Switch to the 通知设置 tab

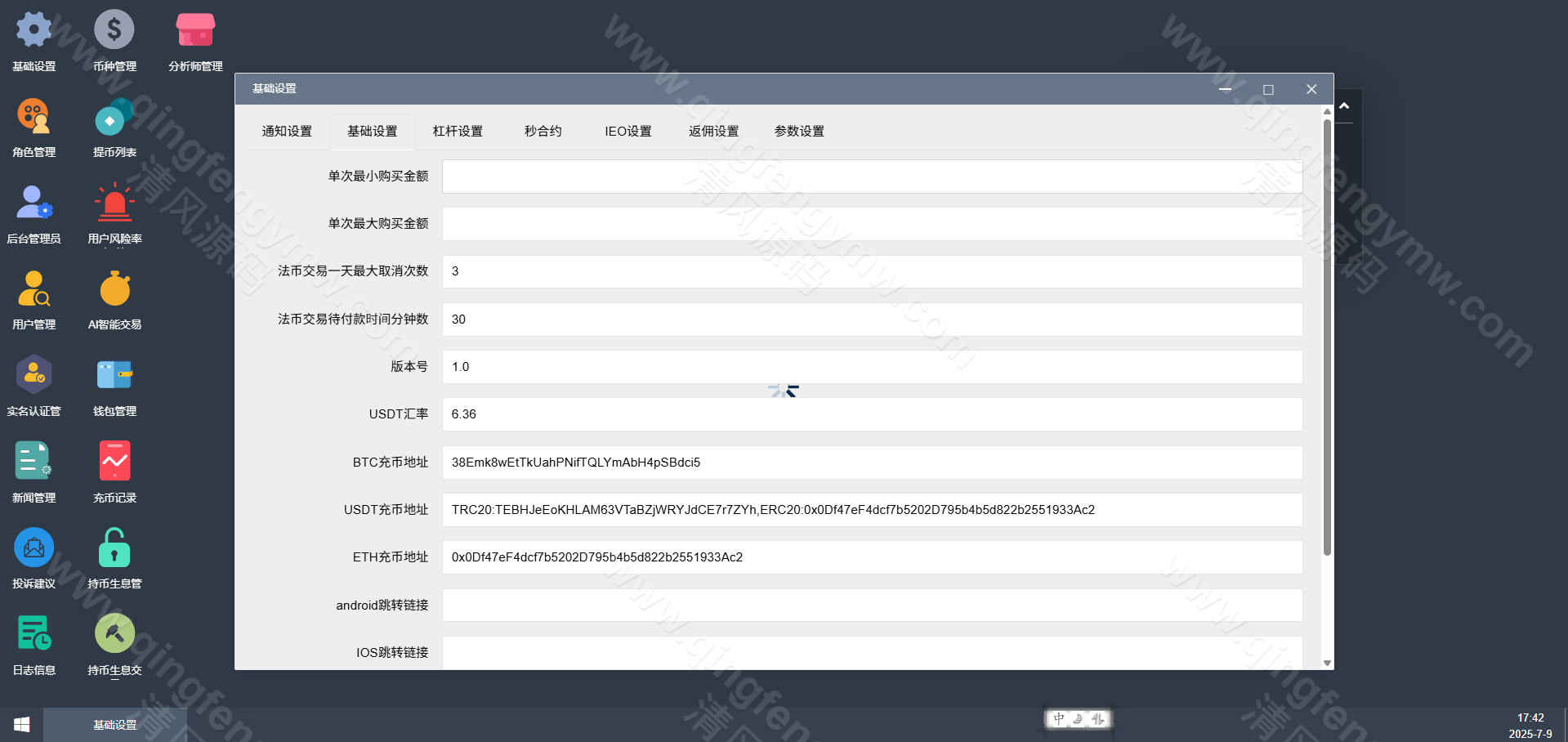click(287, 132)
